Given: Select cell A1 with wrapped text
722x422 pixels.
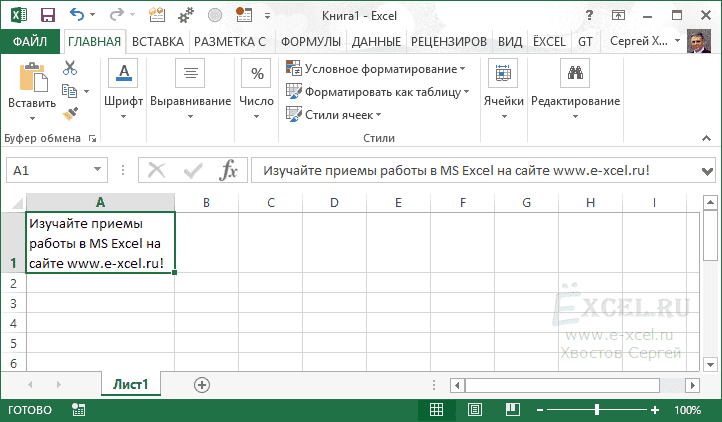Looking at the screenshot, I should tap(100, 243).
